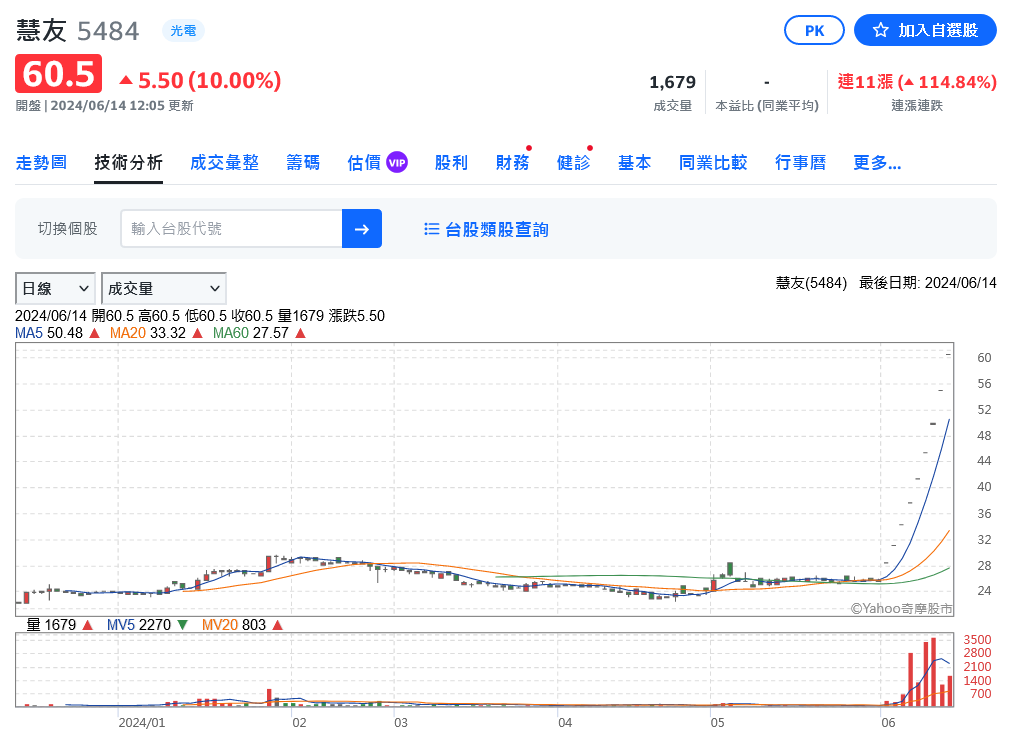Open the 成交彙整 tab
The image size is (1014, 734).
click(224, 162)
